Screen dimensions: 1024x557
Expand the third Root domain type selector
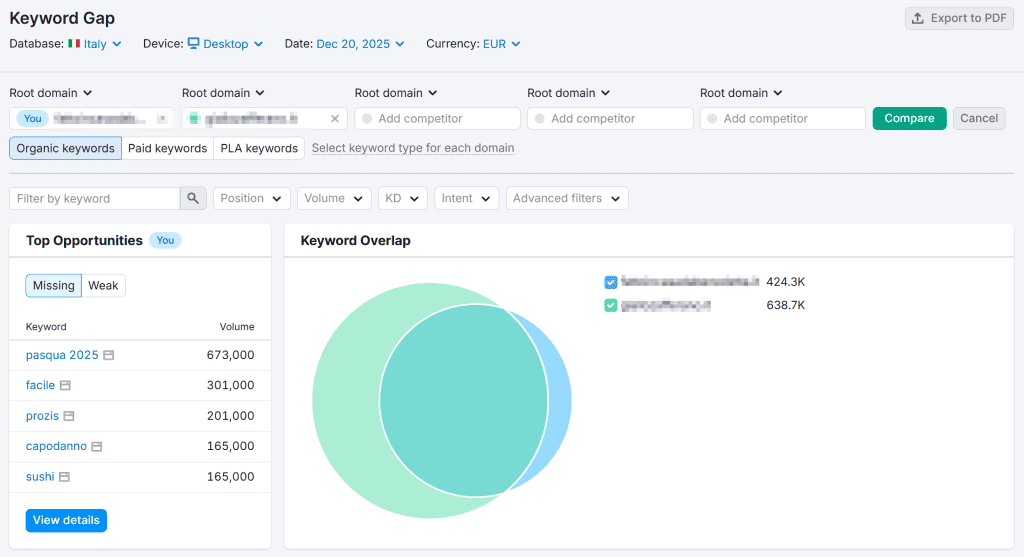click(396, 93)
